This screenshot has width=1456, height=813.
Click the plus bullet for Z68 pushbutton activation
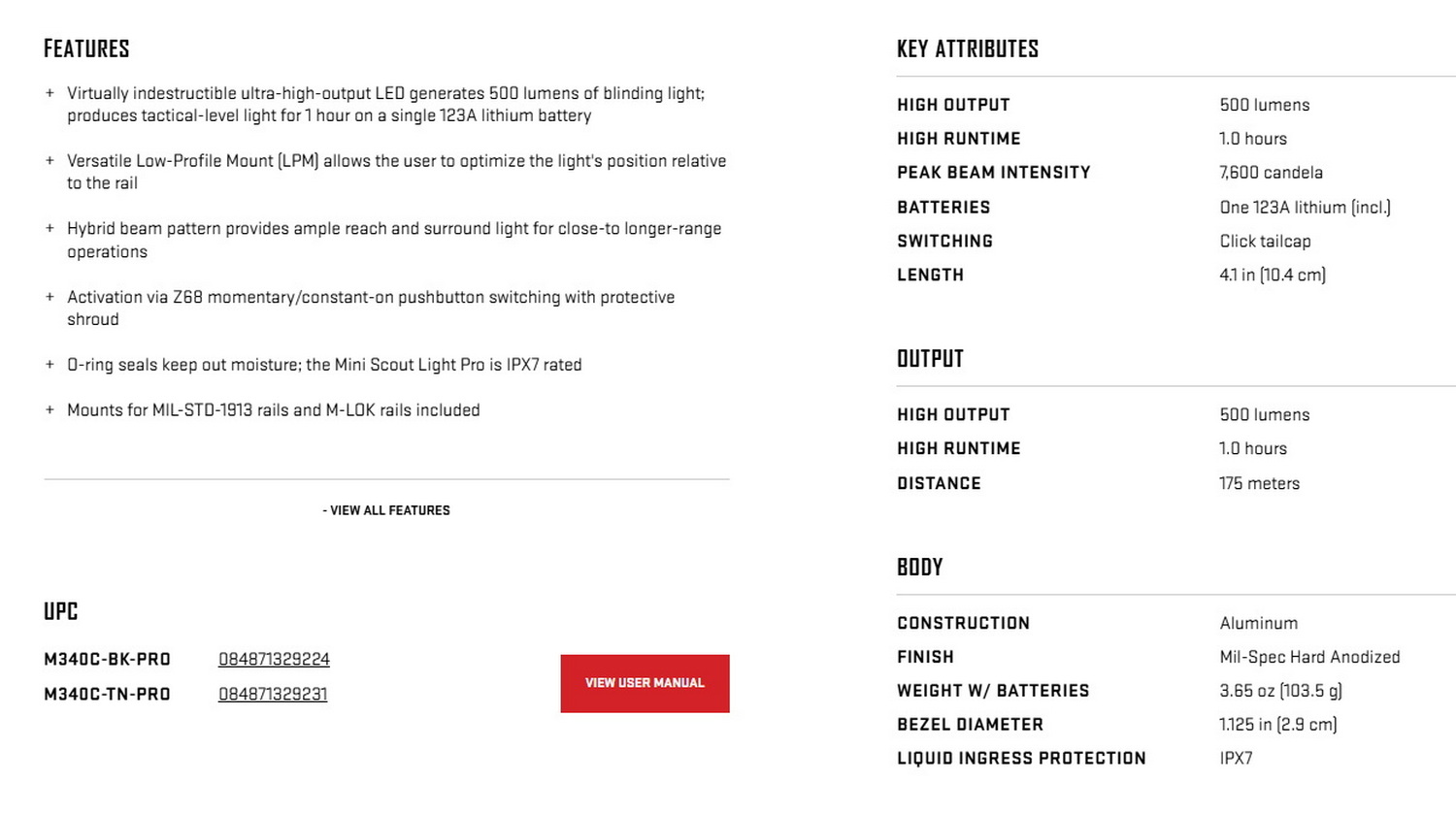pyautogui.click(x=50, y=297)
